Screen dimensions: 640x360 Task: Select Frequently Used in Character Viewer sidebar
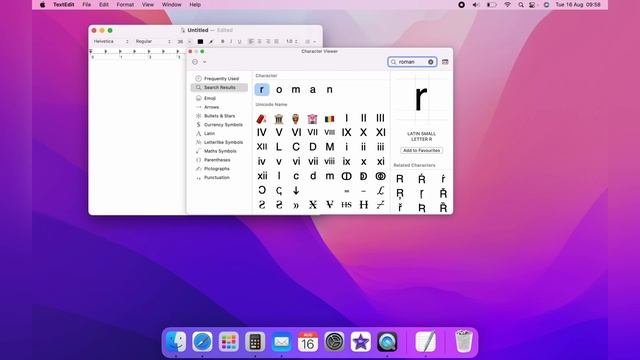pos(219,78)
